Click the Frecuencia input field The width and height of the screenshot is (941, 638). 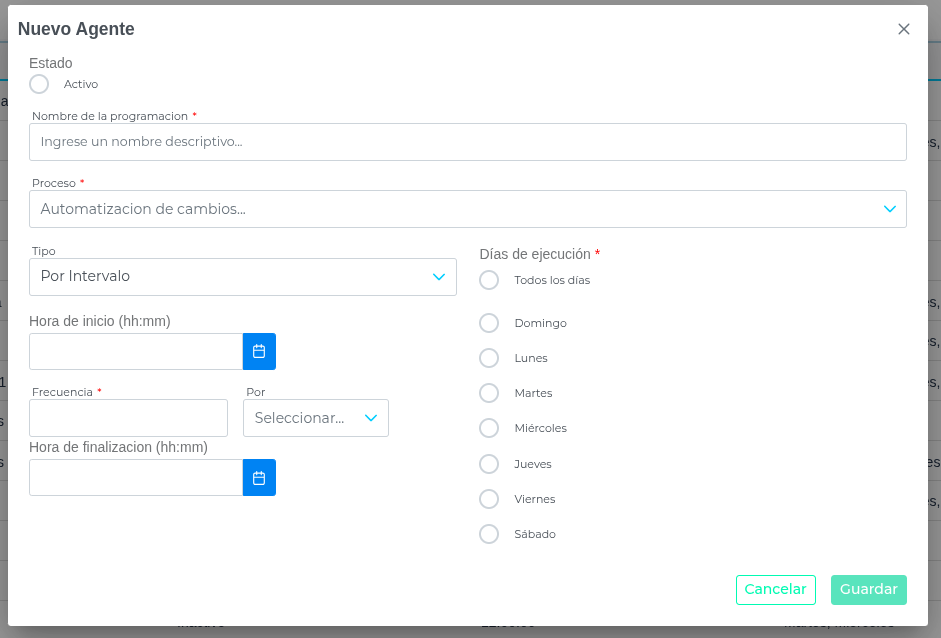(128, 418)
